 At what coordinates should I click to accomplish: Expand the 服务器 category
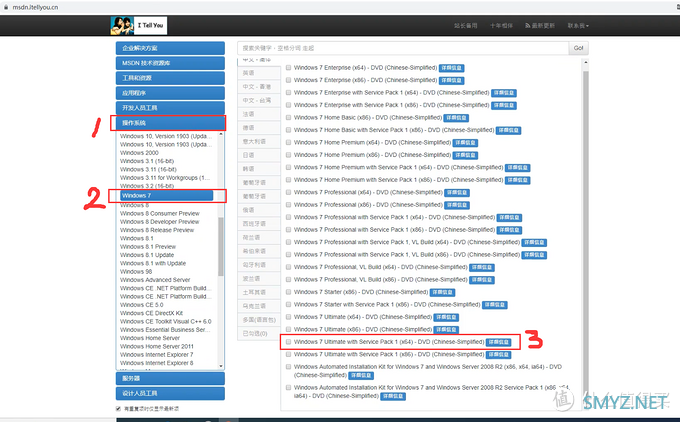click(170, 378)
